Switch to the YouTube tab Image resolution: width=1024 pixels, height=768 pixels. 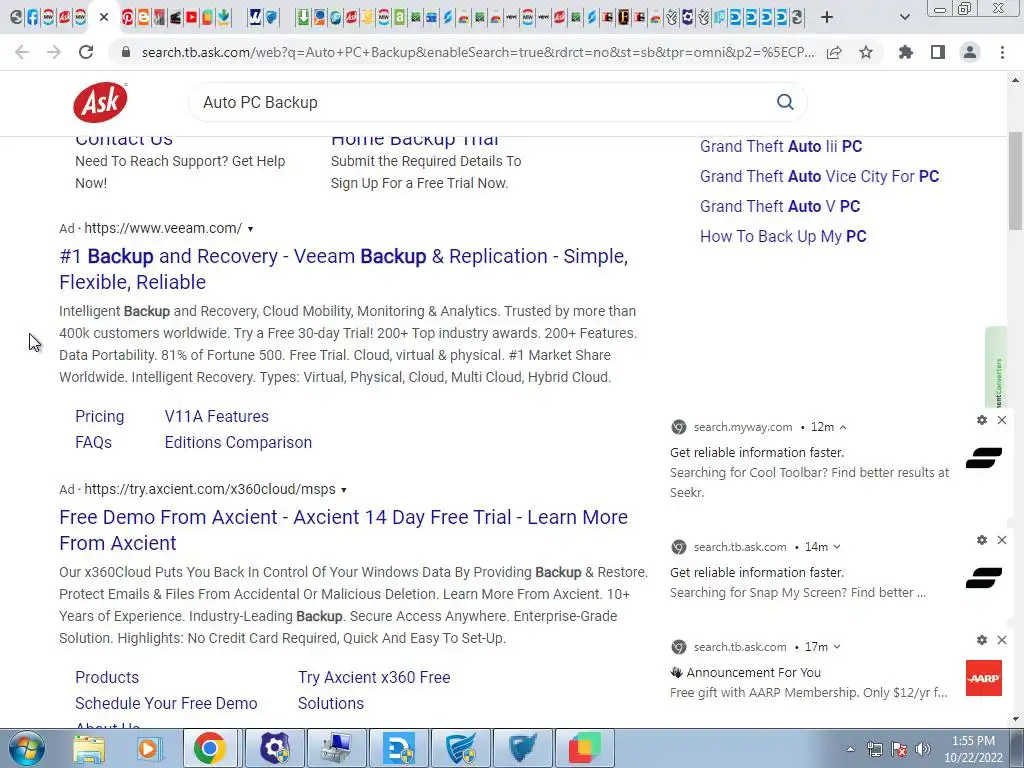pyautogui.click(x=191, y=17)
